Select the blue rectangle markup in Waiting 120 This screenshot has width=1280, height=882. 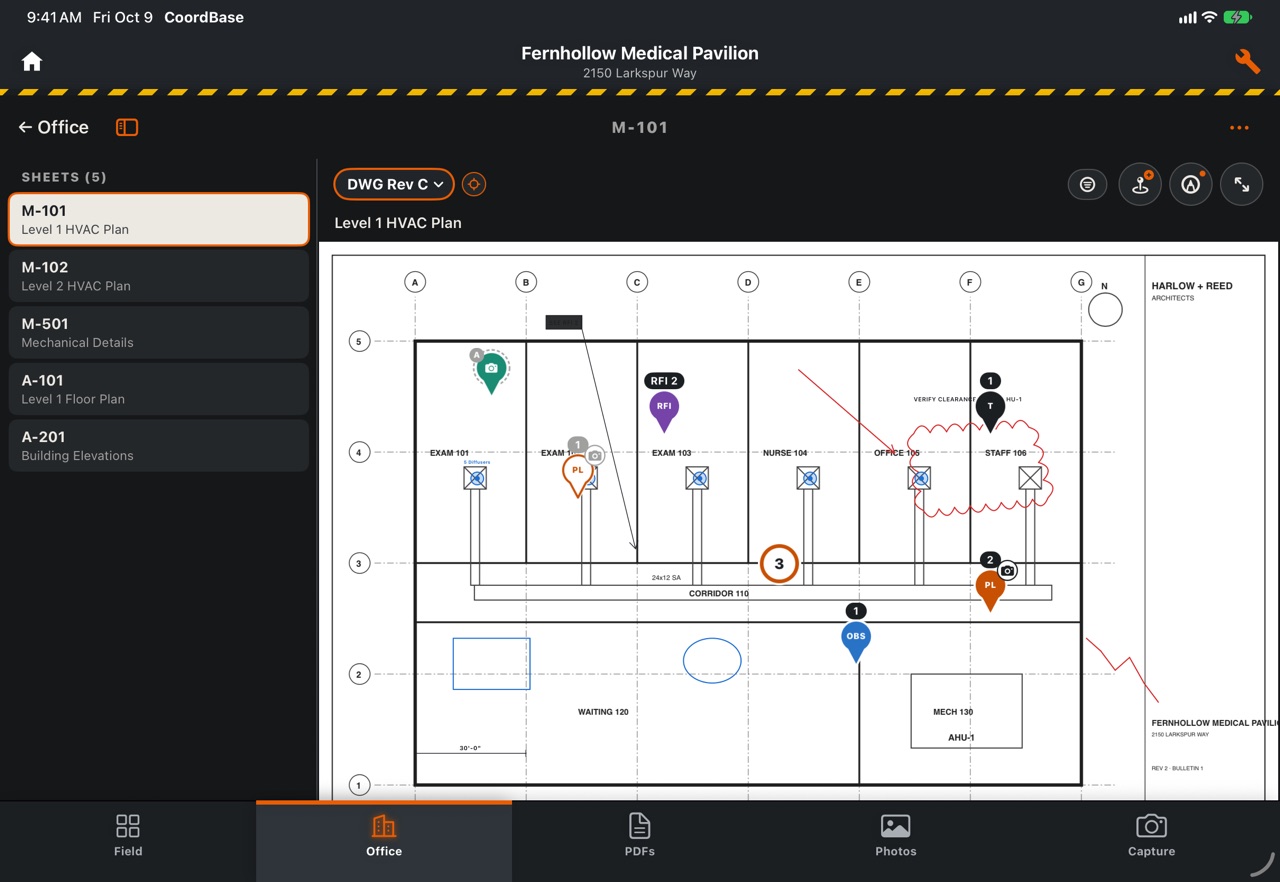click(491, 664)
